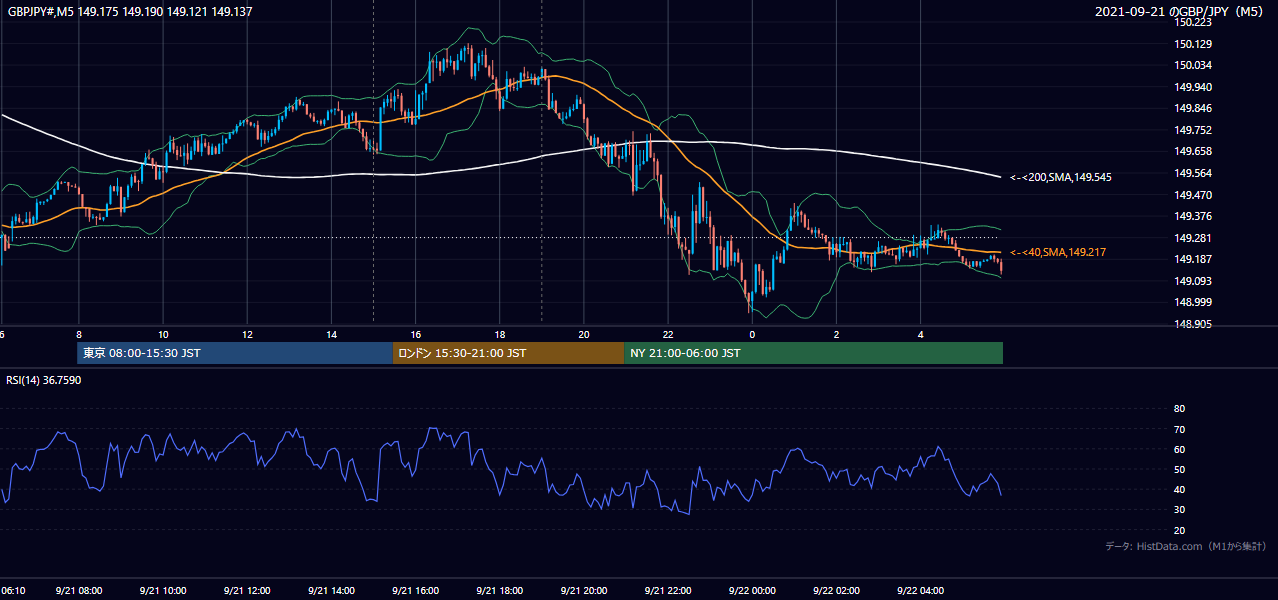1278x600 pixels.
Task: Click the 149.376 price axis label
Action: pyautogui.click(x=1193, y=216)
